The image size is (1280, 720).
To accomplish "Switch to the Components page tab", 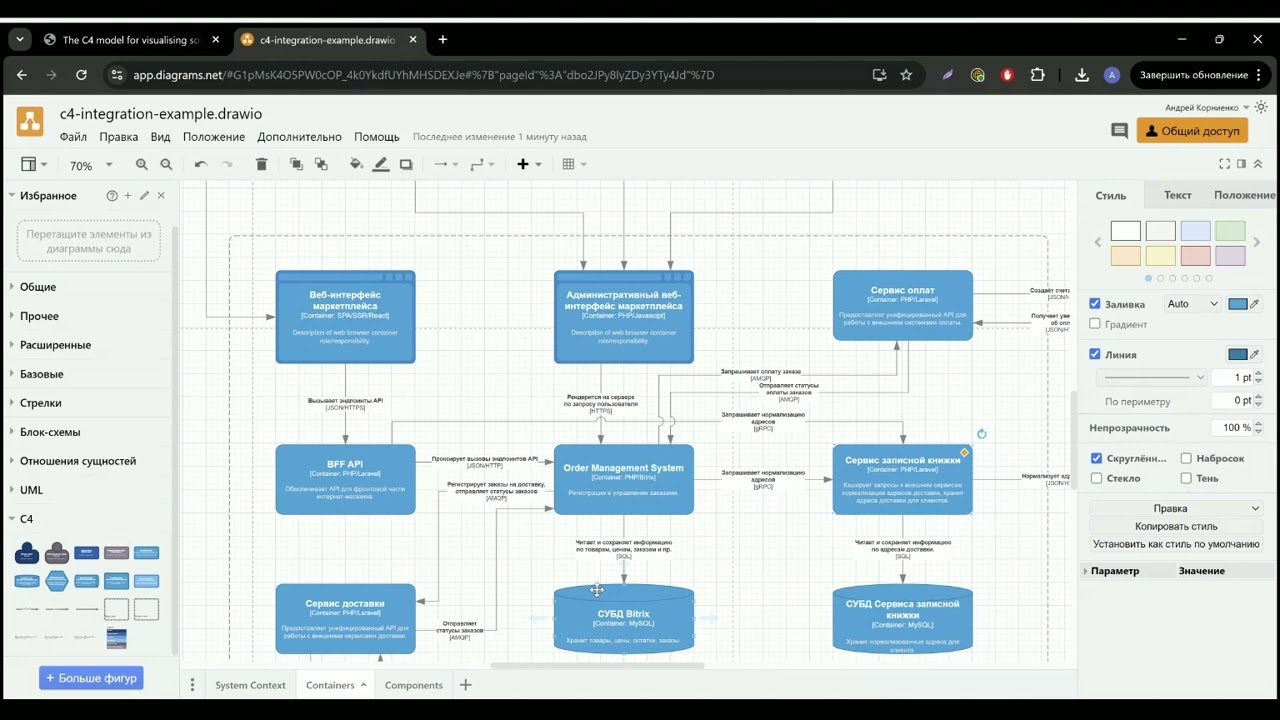I will [x=413, y=685].
